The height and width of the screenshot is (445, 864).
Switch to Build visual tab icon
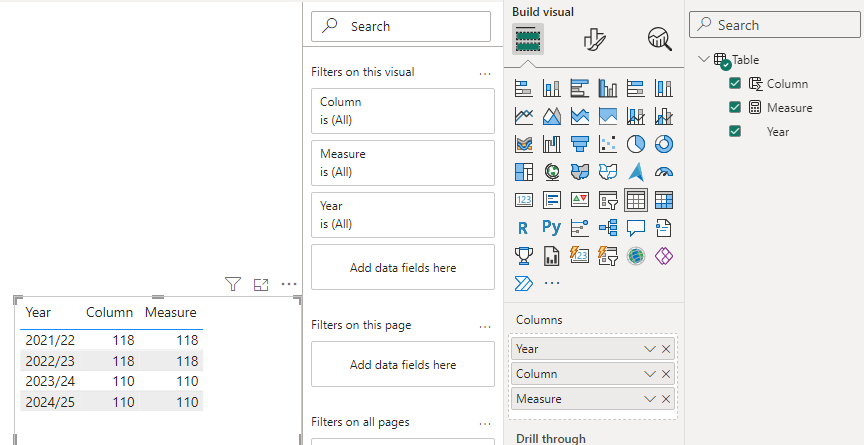[x=528, y=39]
